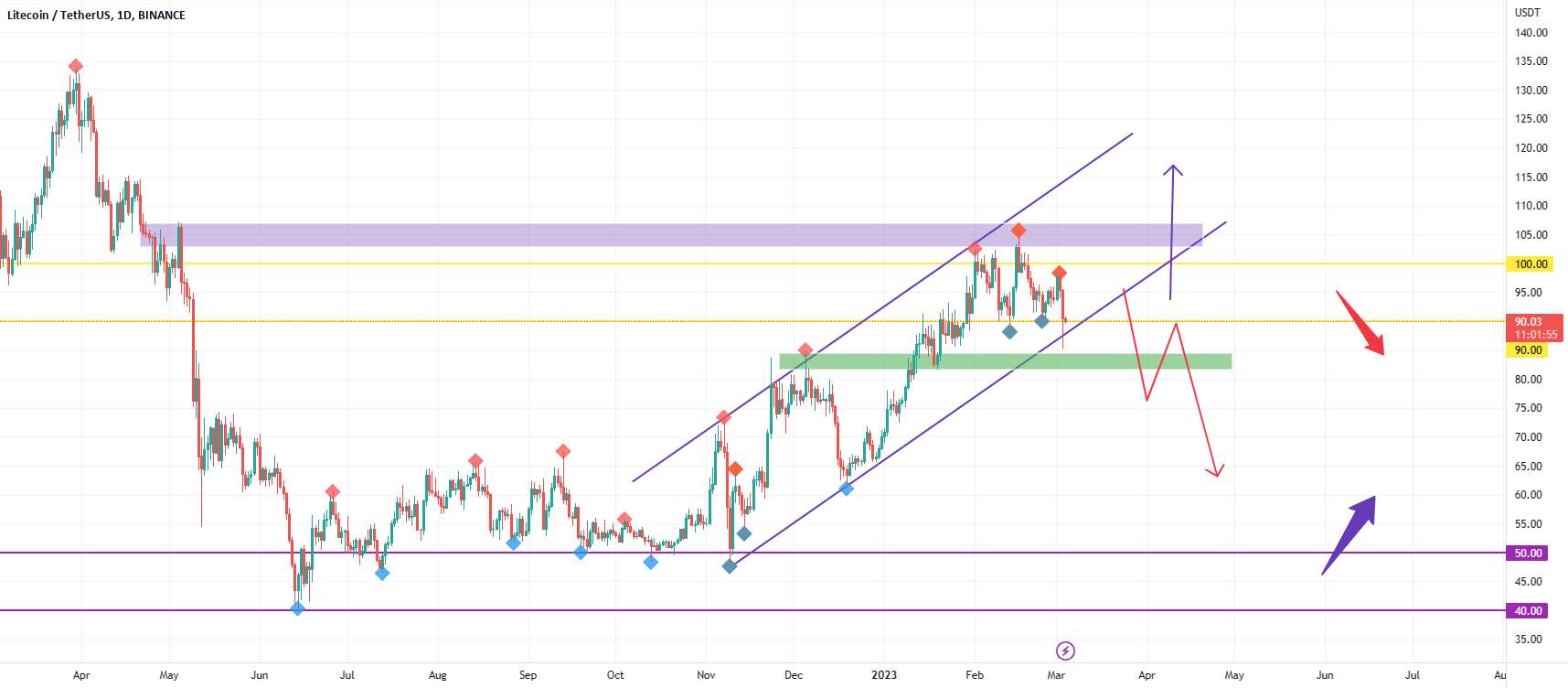Click the USDT currency label
The width and height of the screenshot is (1568, 688).
click(x=1527, y=13)
